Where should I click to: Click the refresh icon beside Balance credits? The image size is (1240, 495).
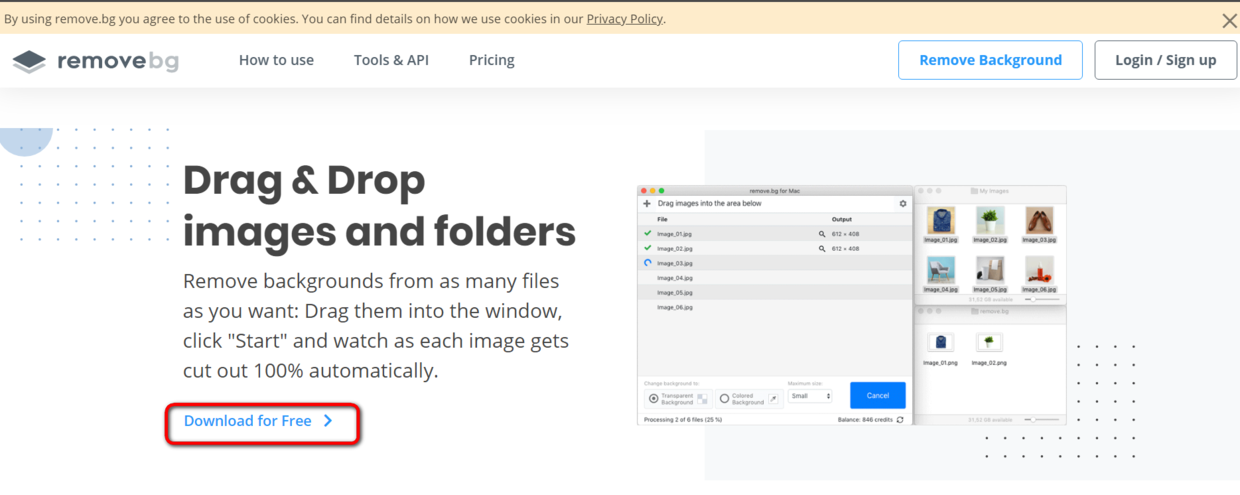(900, 419)
